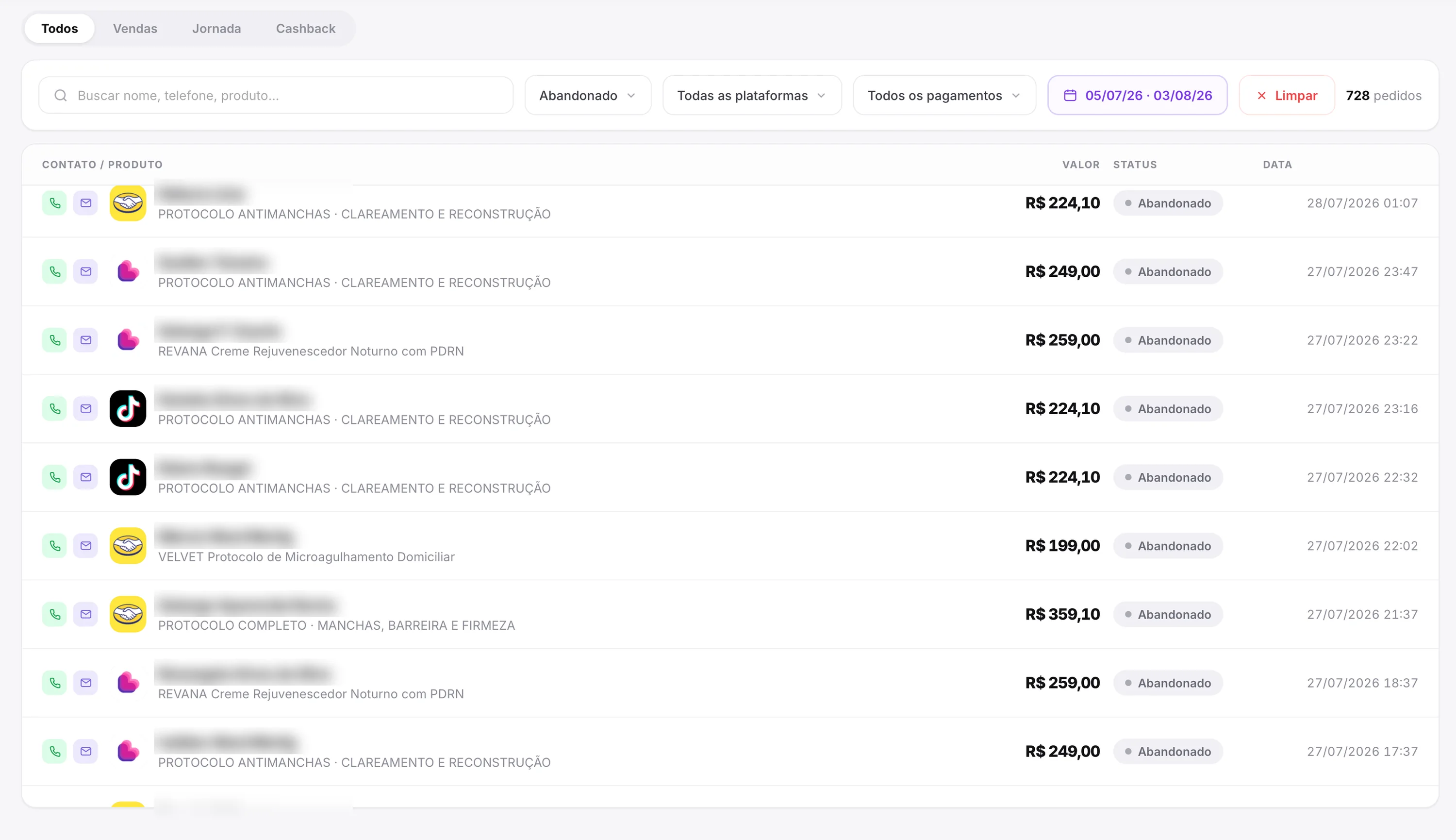
Task: Click Mercado Livre logo on R$ 199,00 order
Action: pos(128,546)
